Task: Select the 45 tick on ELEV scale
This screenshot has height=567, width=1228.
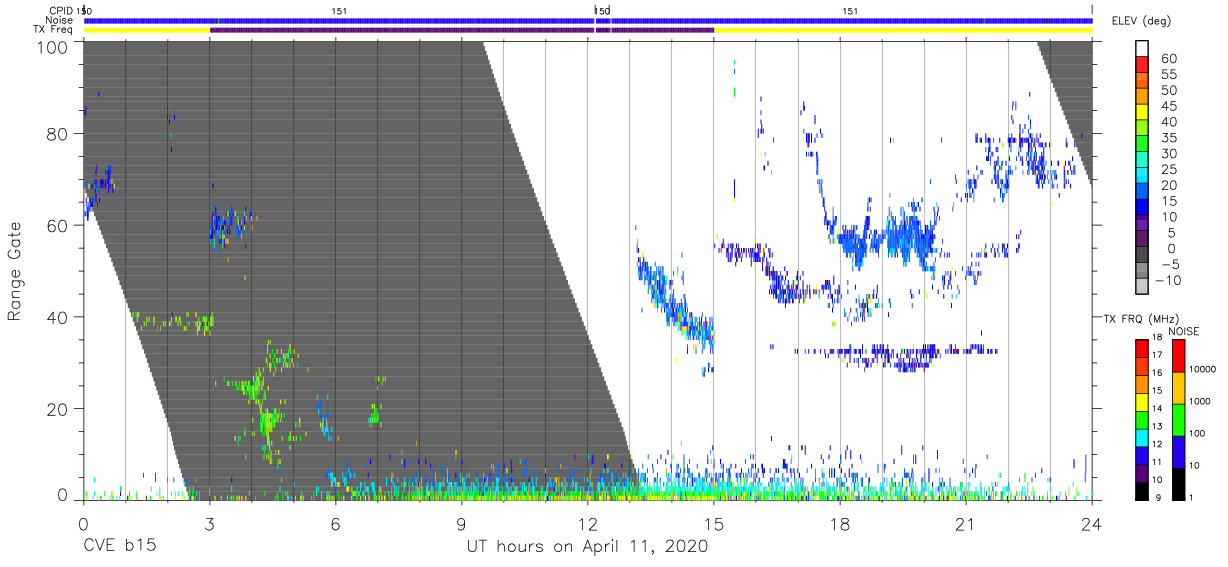Action: point(1170,107)
